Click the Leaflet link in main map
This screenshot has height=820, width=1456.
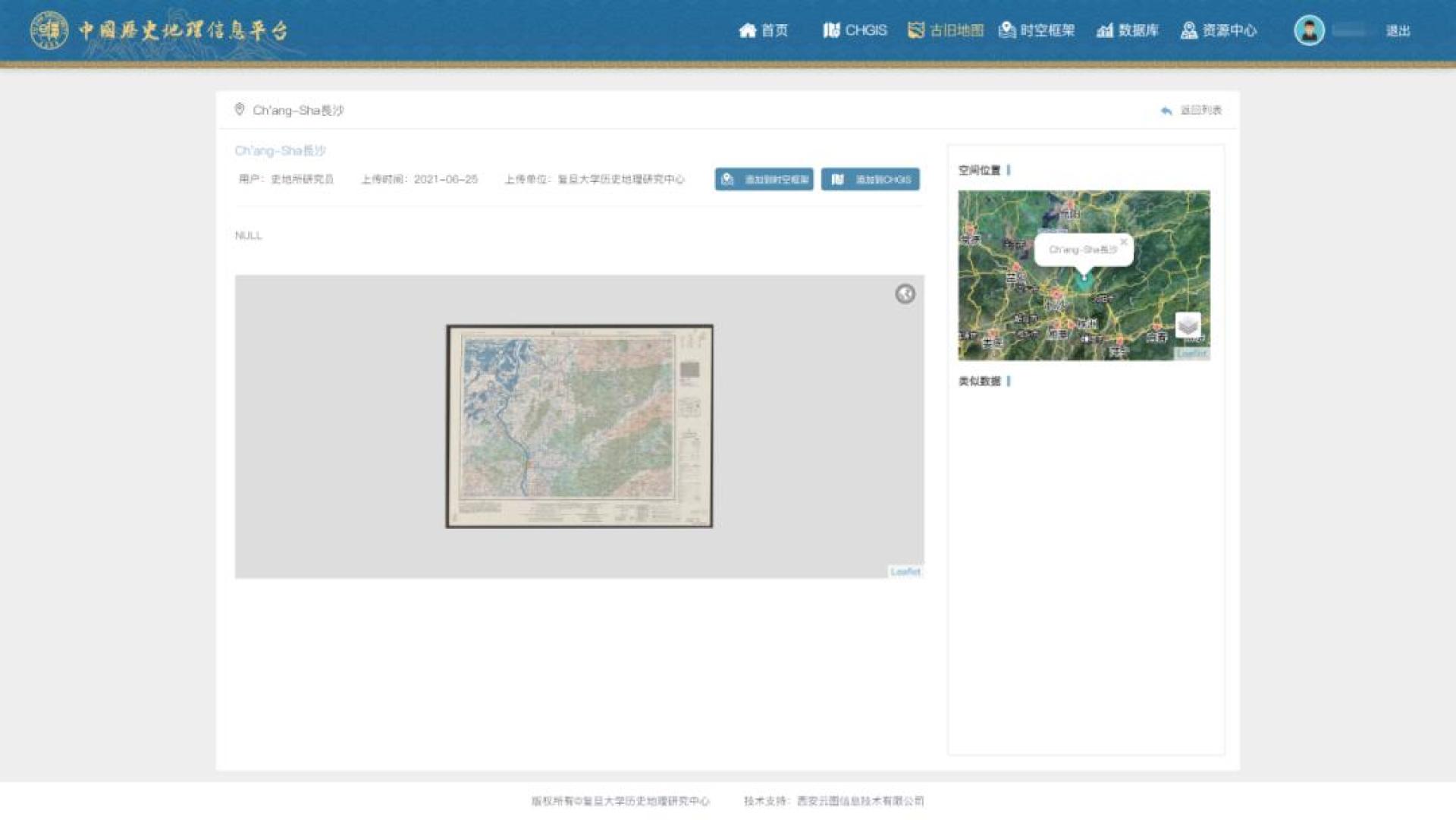point(905,572)
